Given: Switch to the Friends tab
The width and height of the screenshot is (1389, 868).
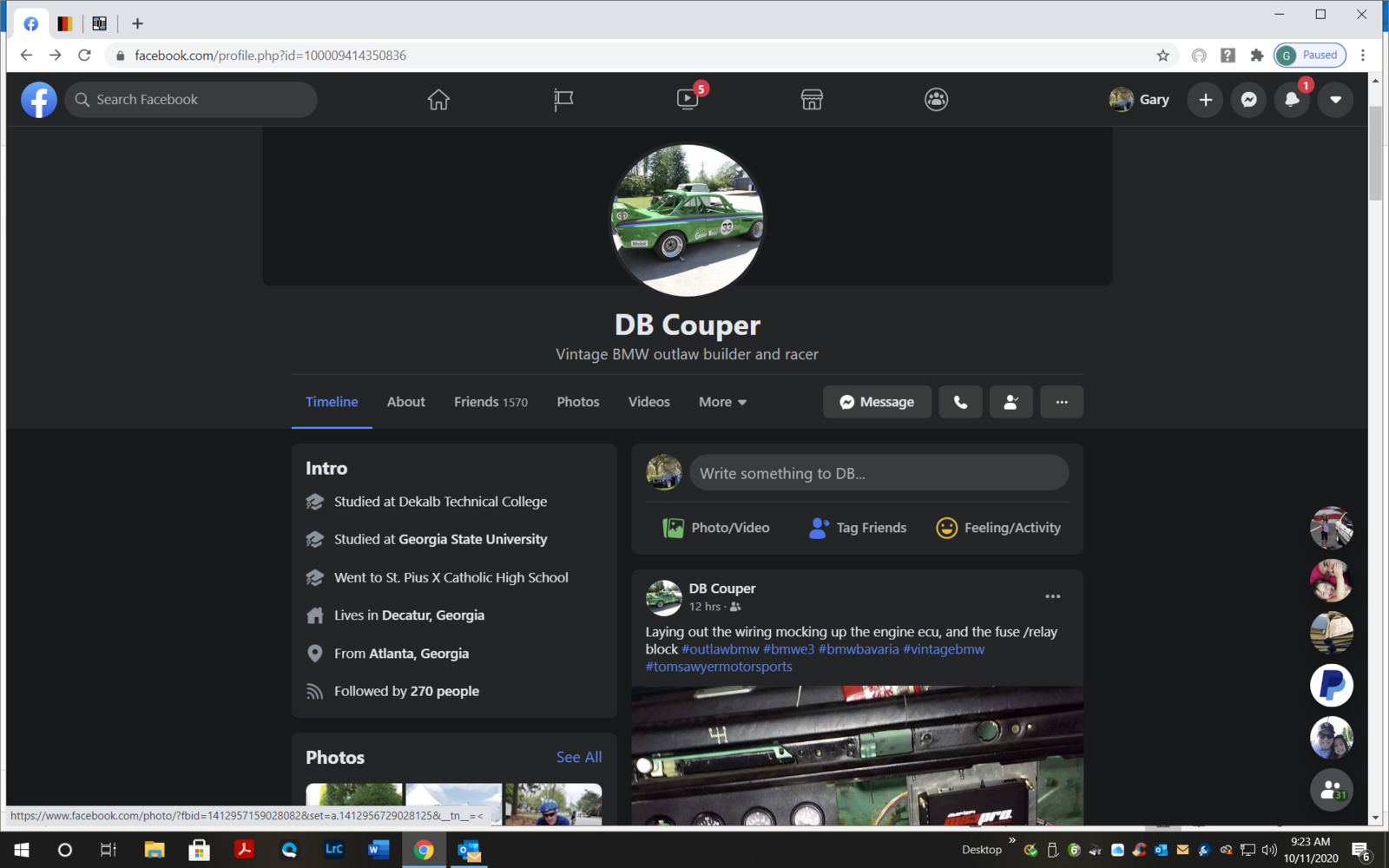Looking at the screenshot, I should point(490,402).
